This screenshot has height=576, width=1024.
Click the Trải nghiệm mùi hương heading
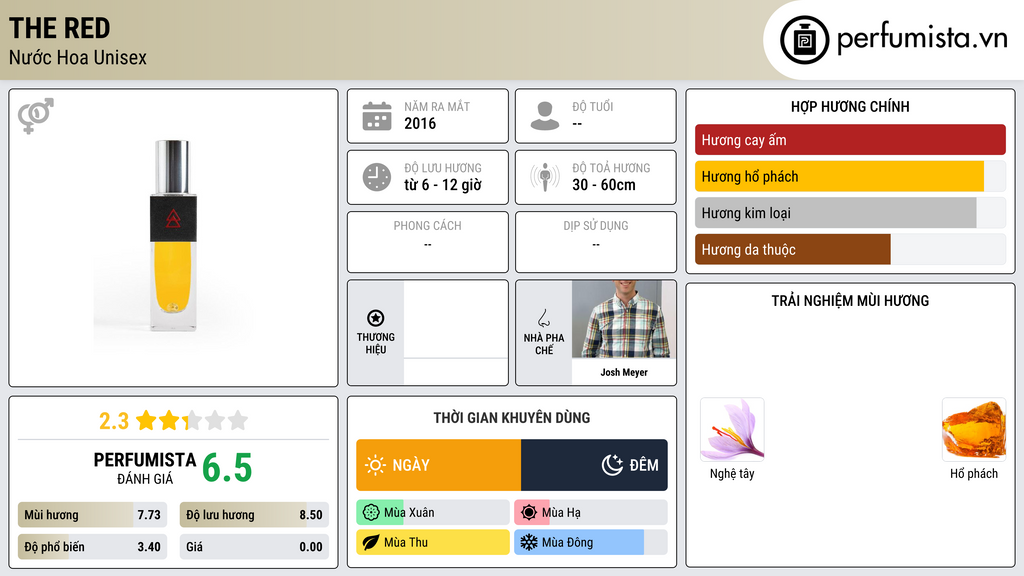point(850,300)
